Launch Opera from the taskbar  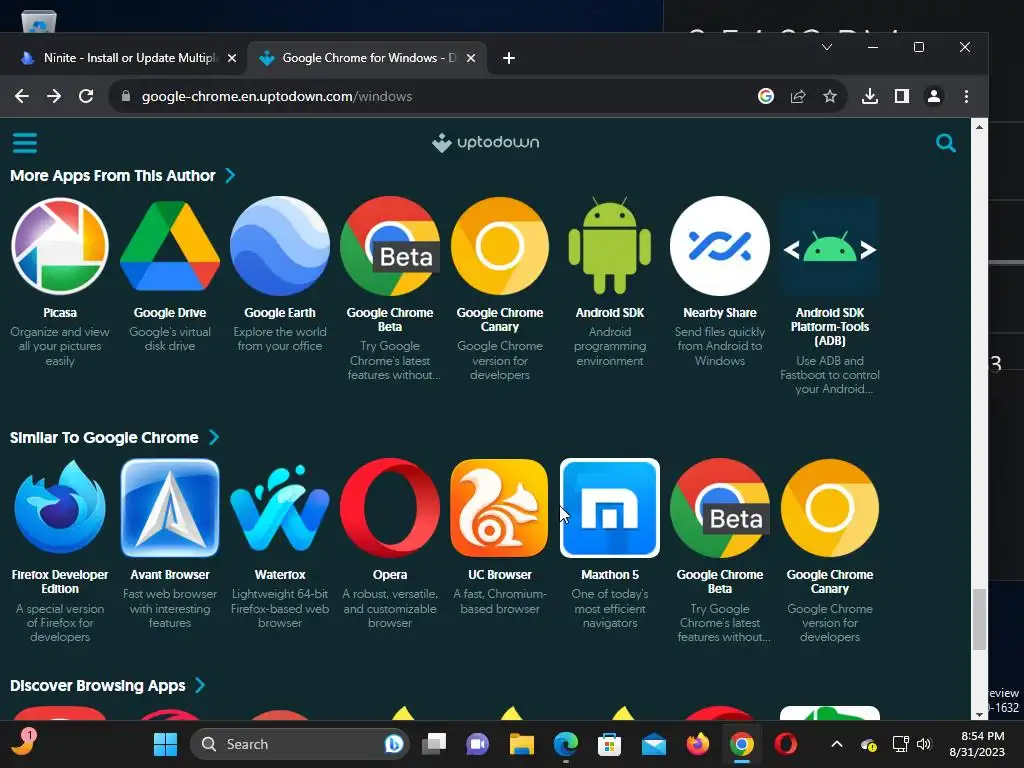point(786,744)
